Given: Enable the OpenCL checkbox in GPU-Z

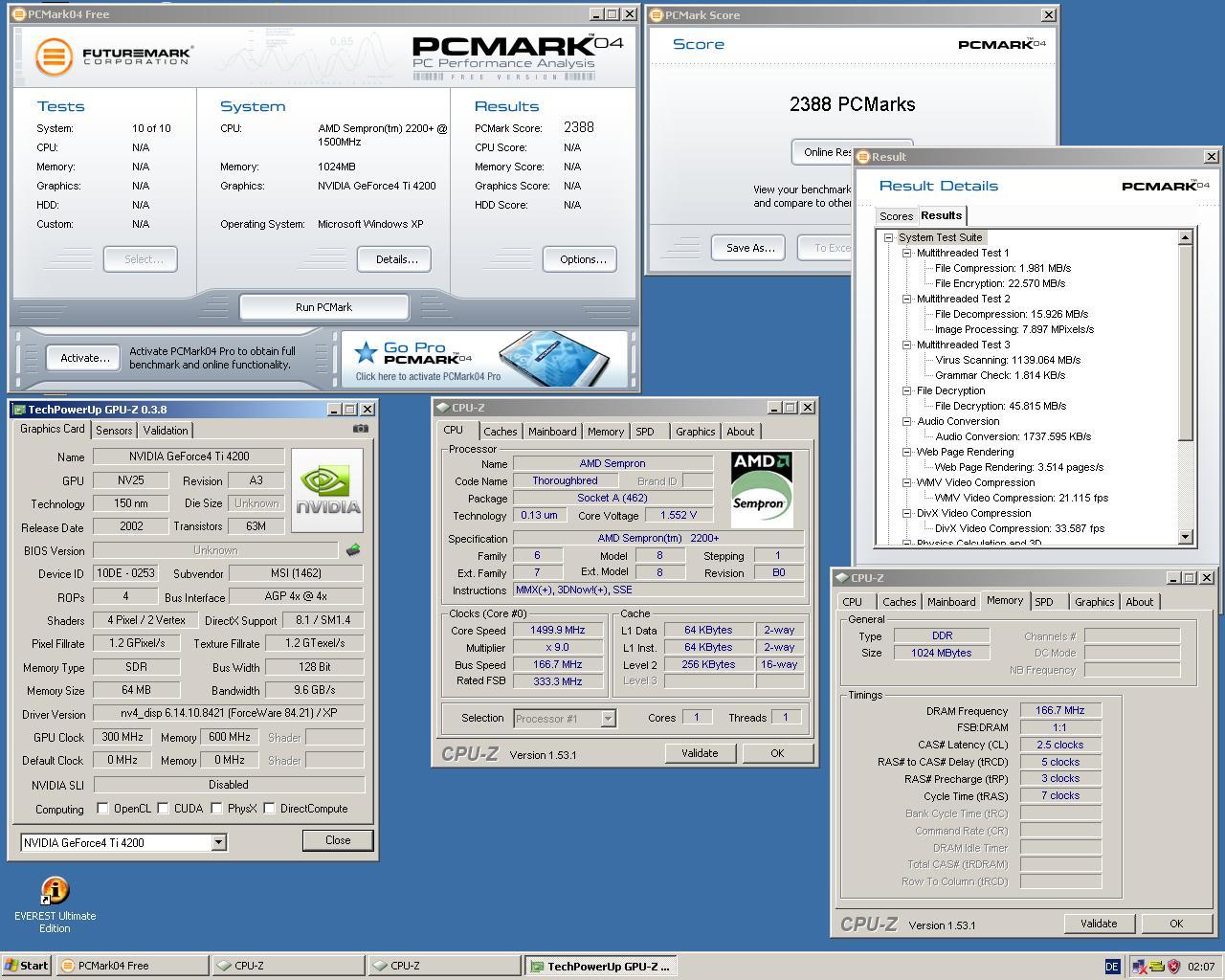Looking at the screenshot, I should (x=102, y=809).
